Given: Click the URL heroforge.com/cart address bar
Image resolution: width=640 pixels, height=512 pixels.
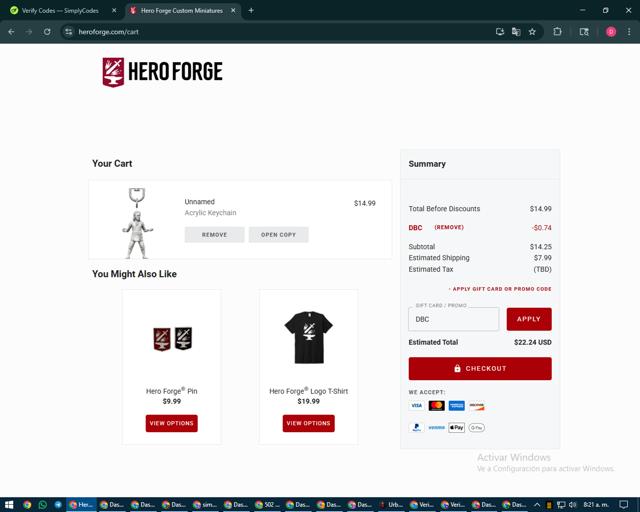Looking at the screenshot, I should coord(109,32).
